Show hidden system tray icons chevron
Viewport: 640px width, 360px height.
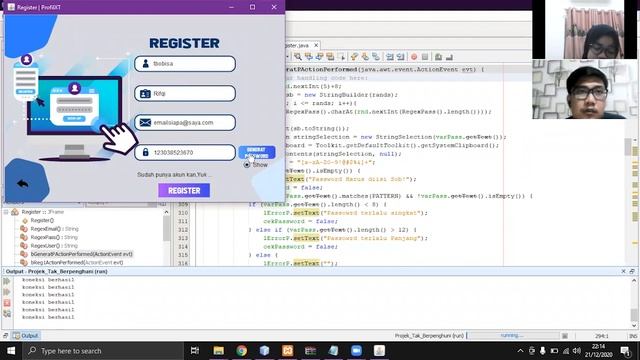[520, 351]
